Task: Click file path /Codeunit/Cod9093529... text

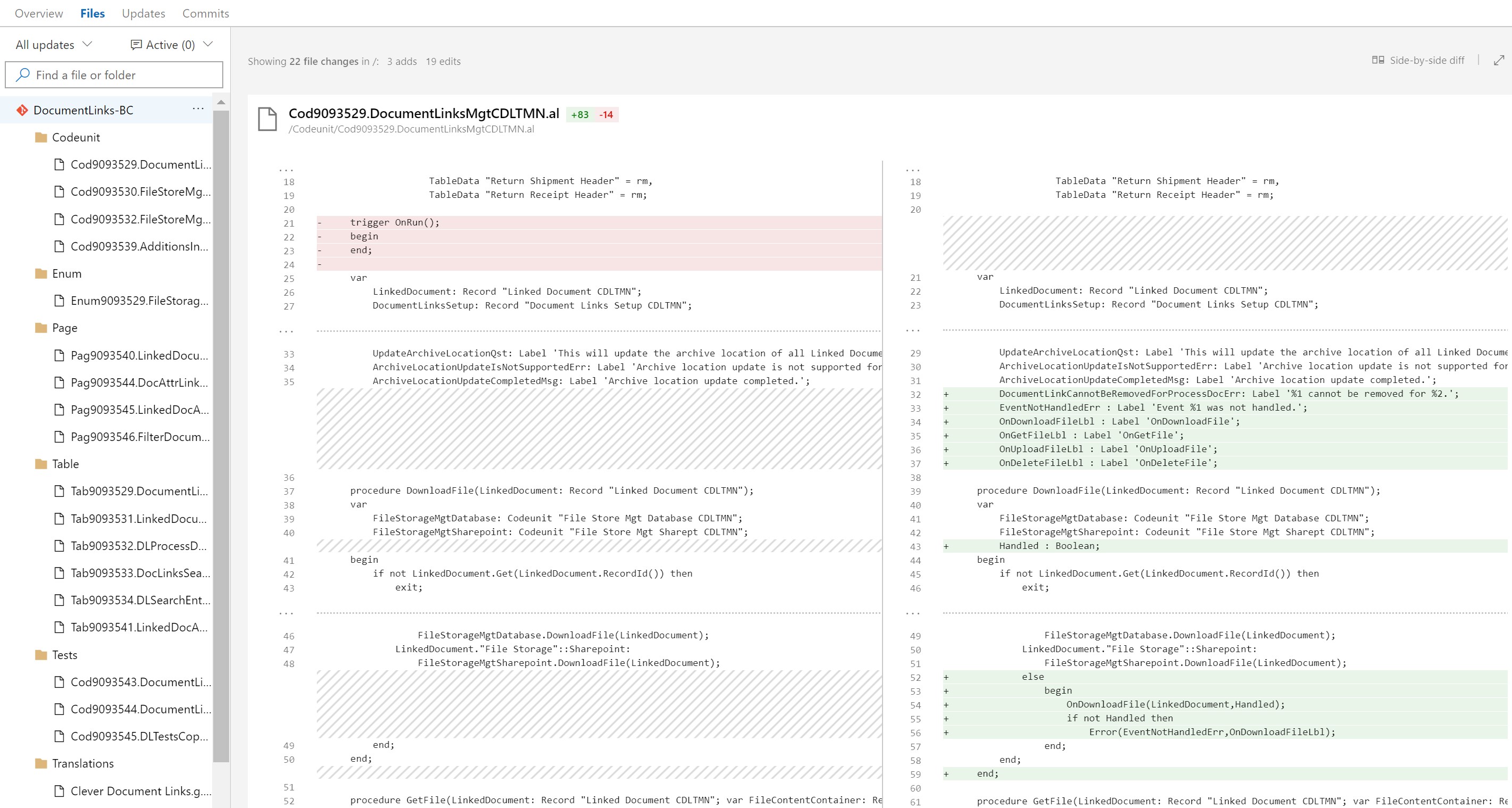Action: pos(411,129)
